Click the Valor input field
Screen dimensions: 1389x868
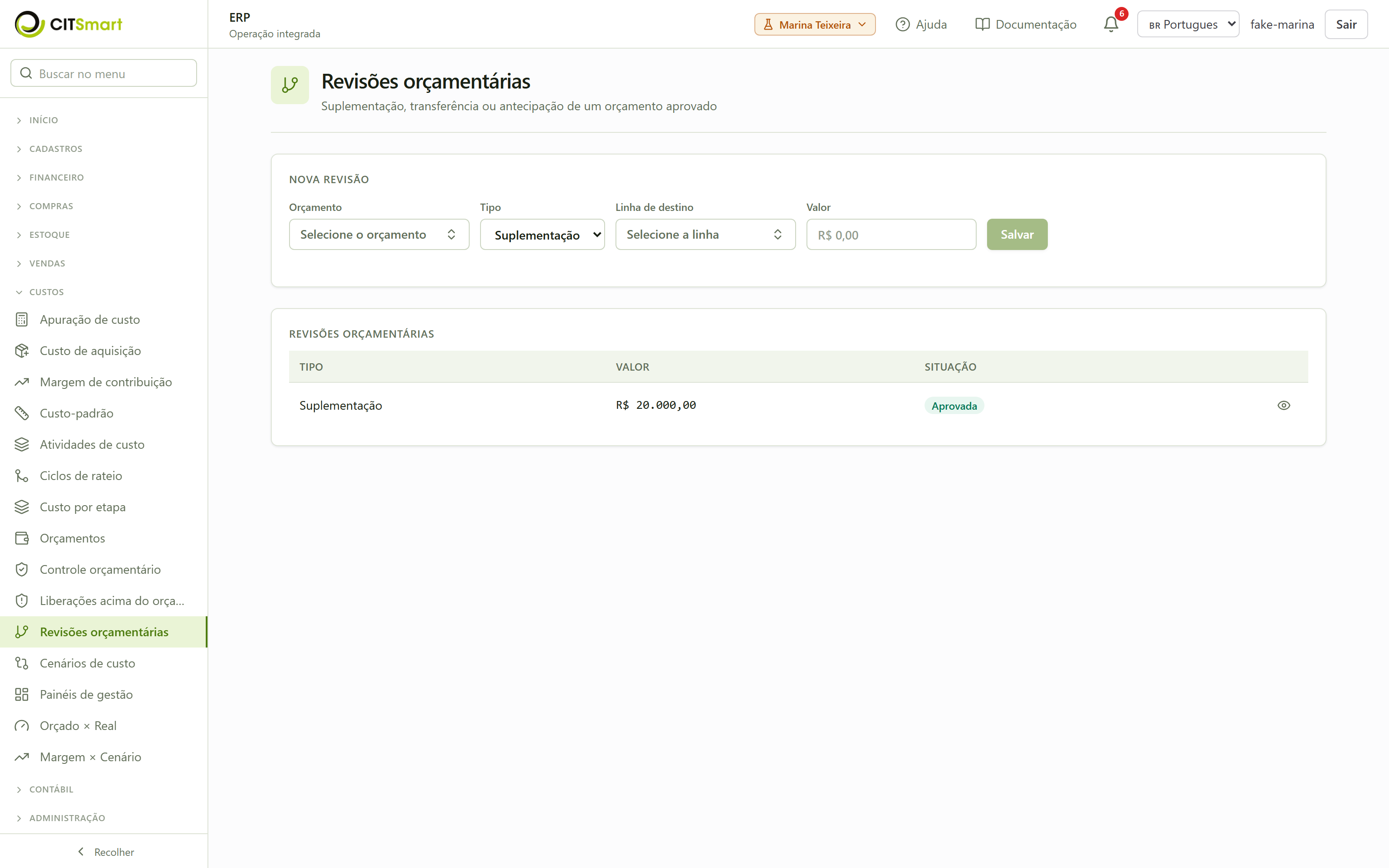pos(891,234)
